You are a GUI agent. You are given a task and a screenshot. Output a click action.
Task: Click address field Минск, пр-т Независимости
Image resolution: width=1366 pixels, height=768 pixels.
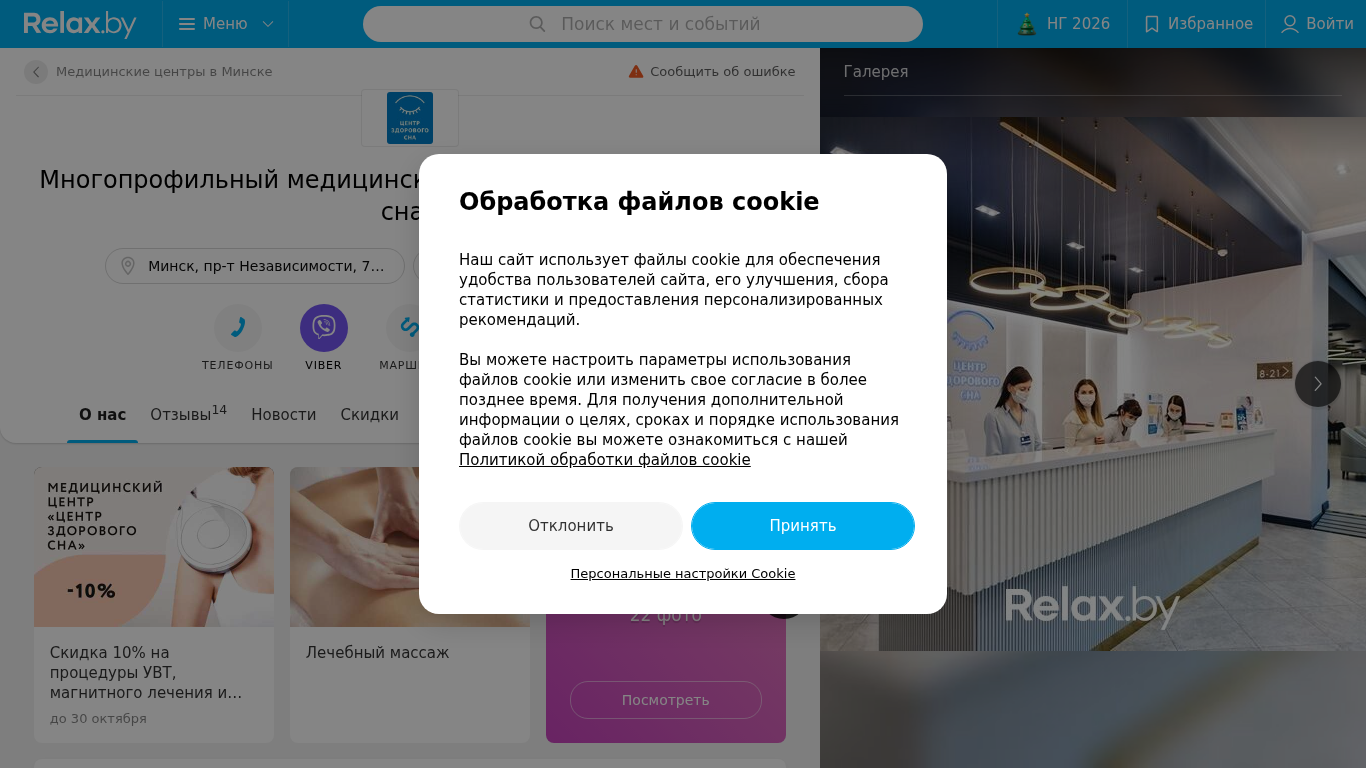255,266
